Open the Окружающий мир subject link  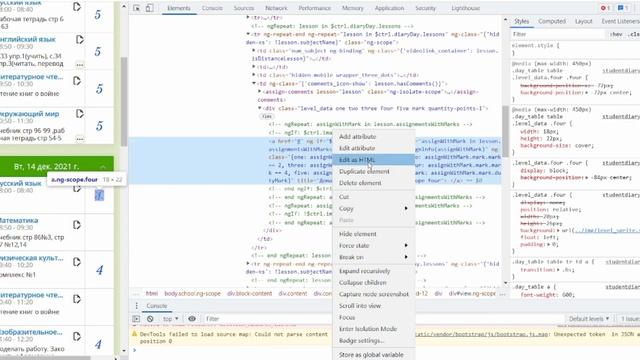(29, 113)
